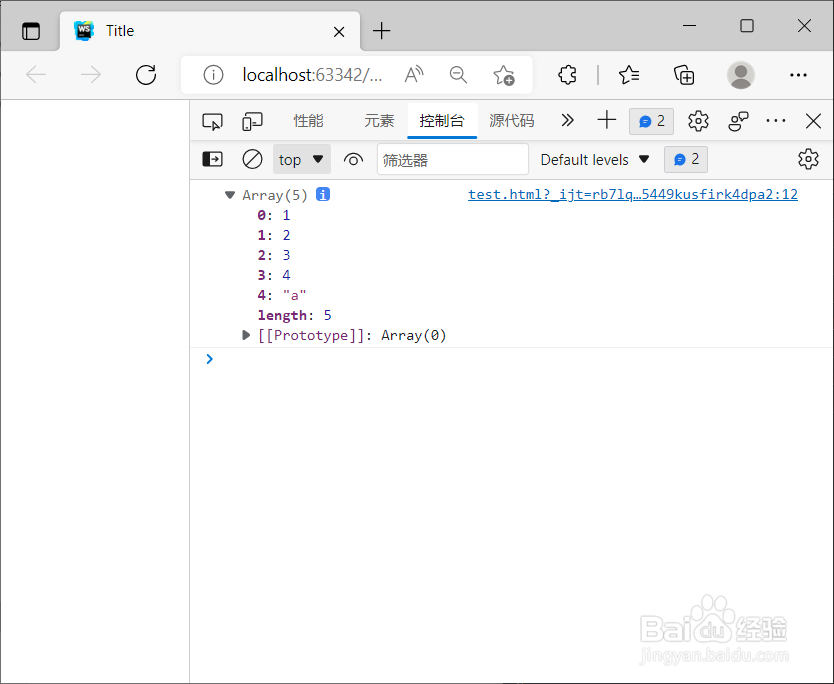The image size is (834, 684).
Task: Select the array entry 3: 4
Action: point(274,276)
